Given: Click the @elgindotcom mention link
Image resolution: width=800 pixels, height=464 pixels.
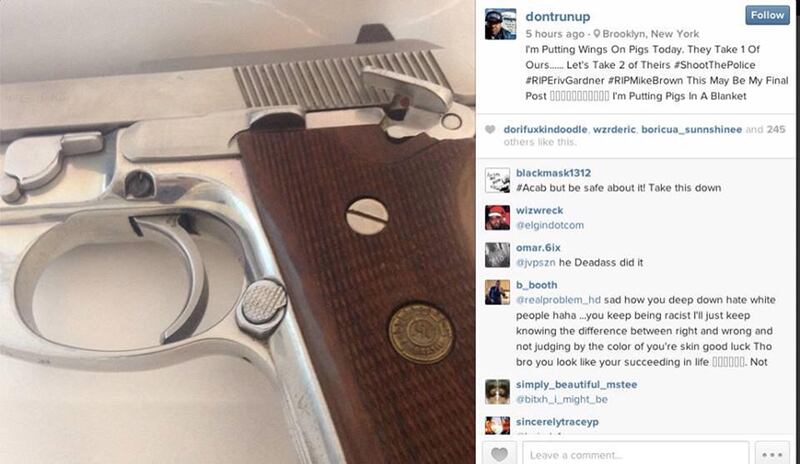Looking at the screenshot, I should 549,225.
